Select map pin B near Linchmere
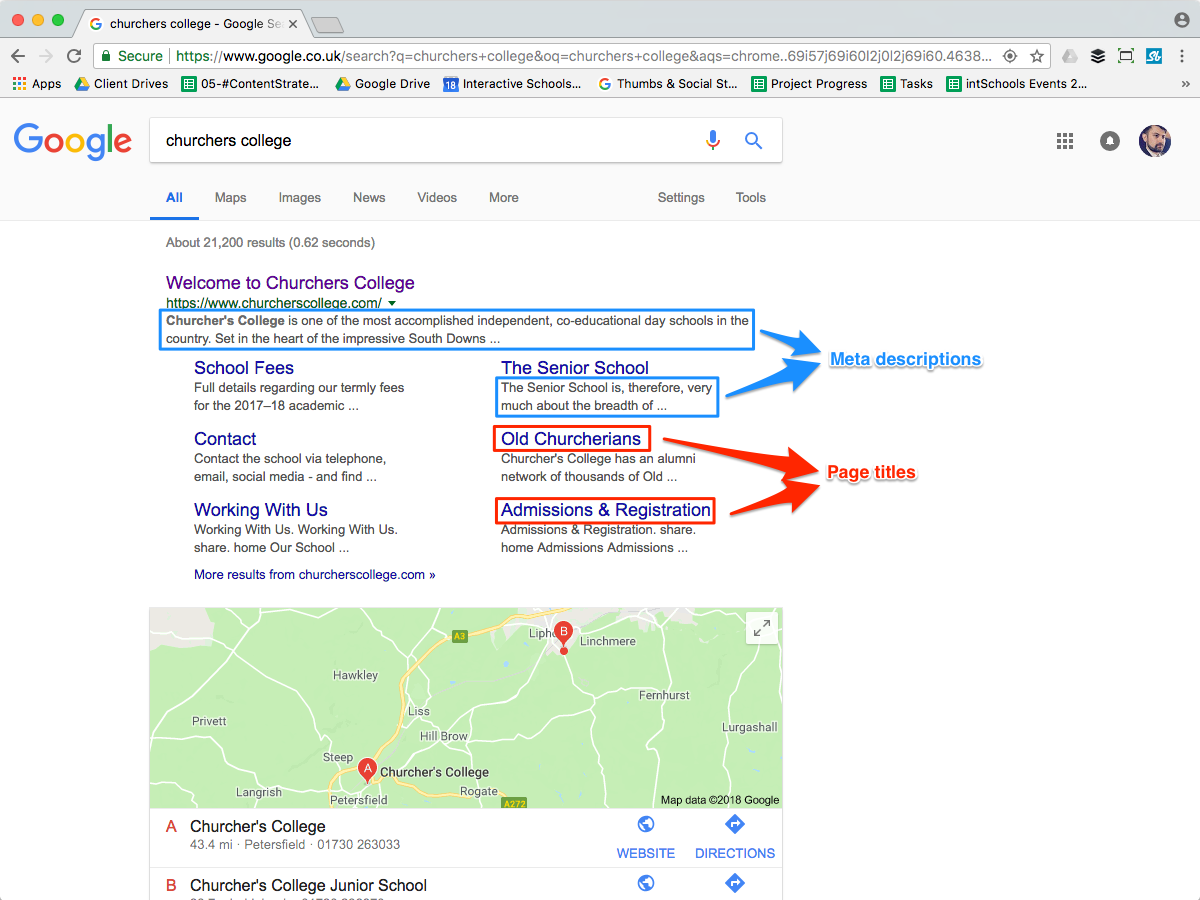Image resolution: width=1200 pixels, height=900 pixels. point(564,636)
